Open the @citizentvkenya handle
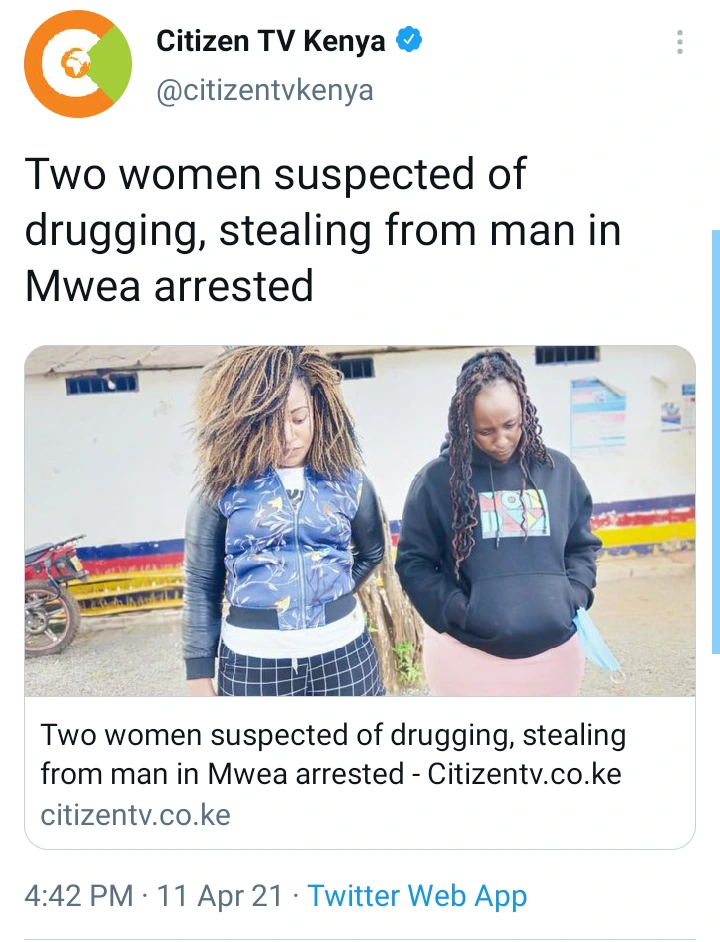This screenshot has height=942, width=720. [x=265, y=91]
